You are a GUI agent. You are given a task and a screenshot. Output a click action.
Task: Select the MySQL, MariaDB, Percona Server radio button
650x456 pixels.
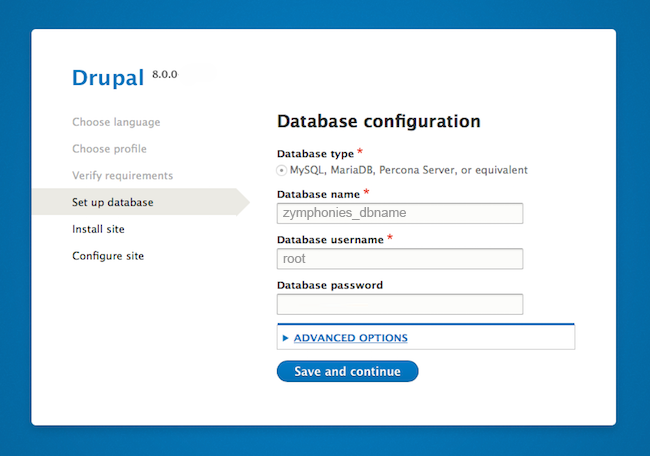pos(281,170)
